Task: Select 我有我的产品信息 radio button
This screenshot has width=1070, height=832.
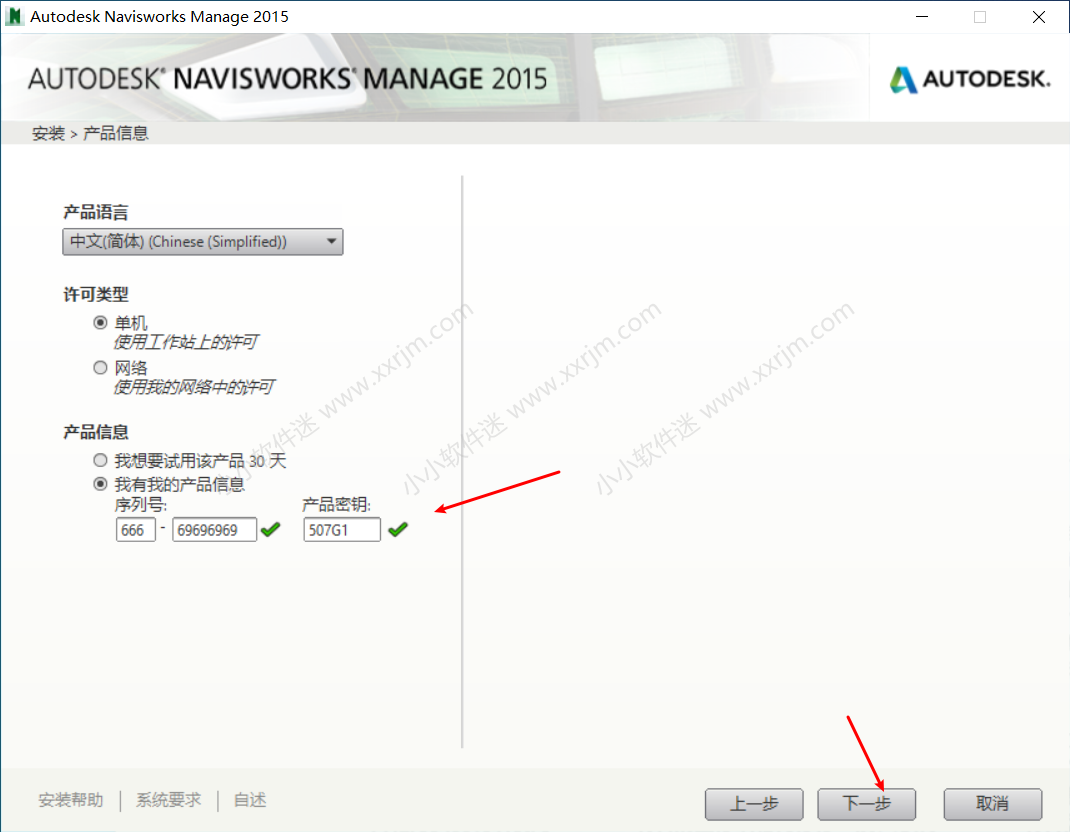Action: pyautogui.click(x=100, y=484)
